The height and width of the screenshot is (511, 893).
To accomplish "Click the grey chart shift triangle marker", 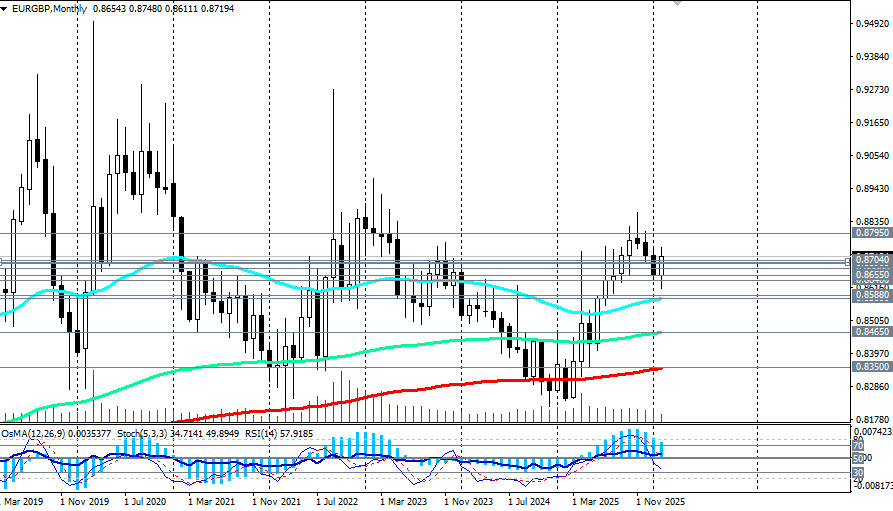I will point(677,2).
